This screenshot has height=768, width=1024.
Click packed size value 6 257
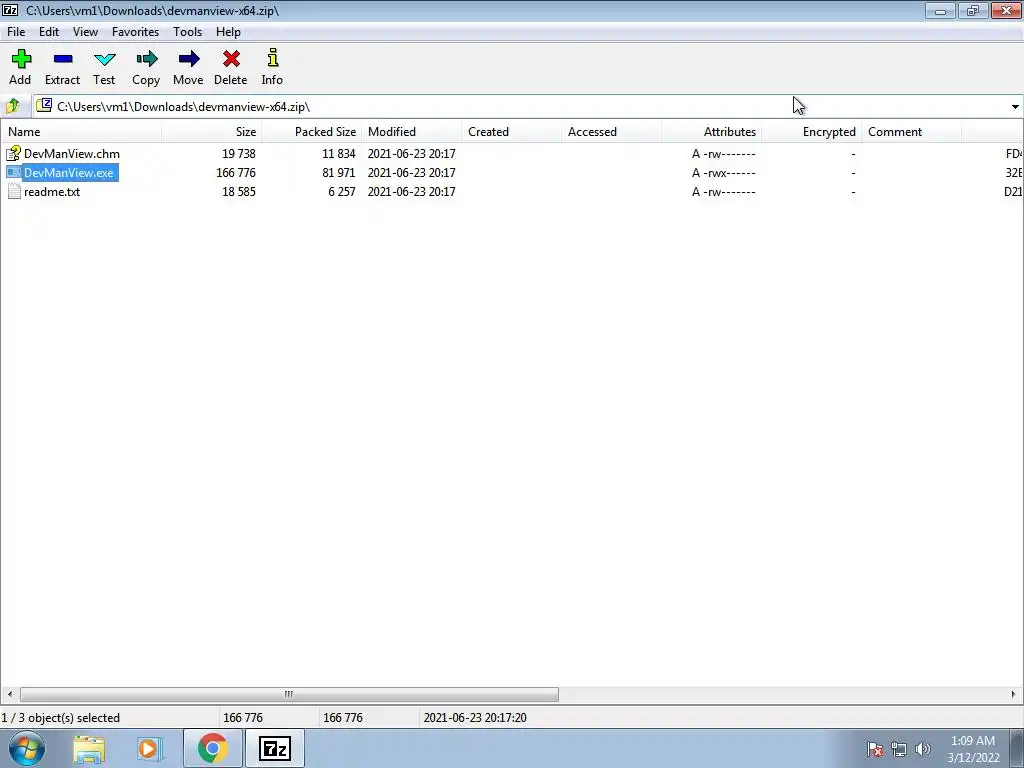point(342,191)
